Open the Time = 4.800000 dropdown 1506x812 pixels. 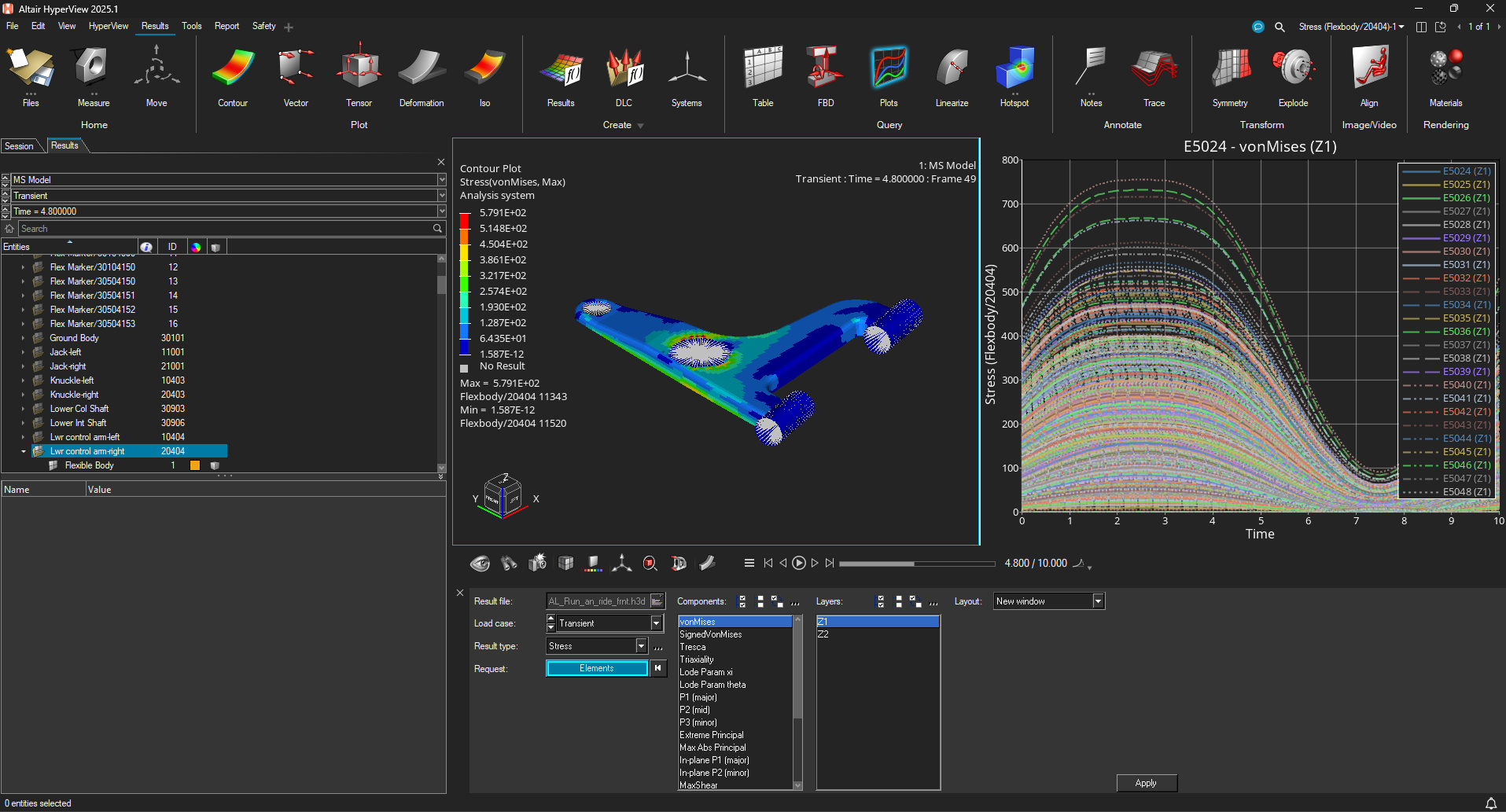441,211
